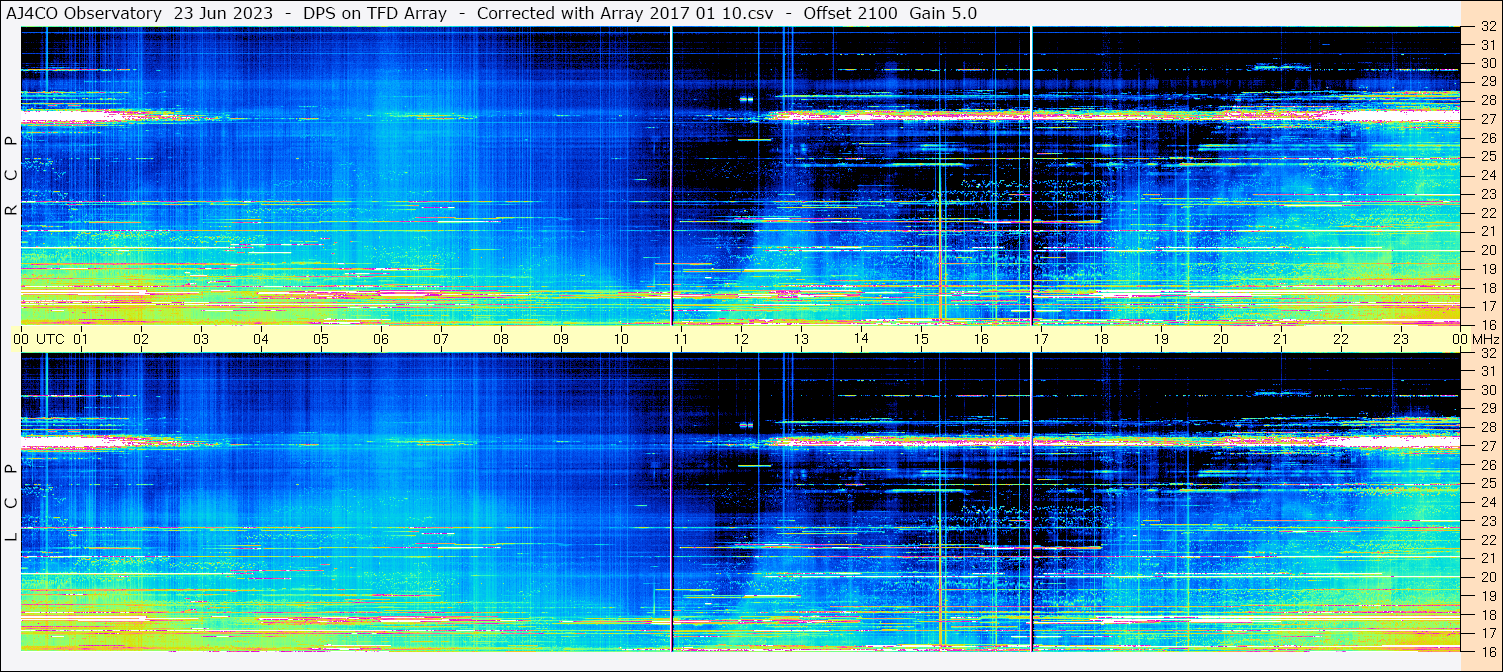
Task: Click the 28 MHz label of the RCP panel
Action: [1488, 101]
